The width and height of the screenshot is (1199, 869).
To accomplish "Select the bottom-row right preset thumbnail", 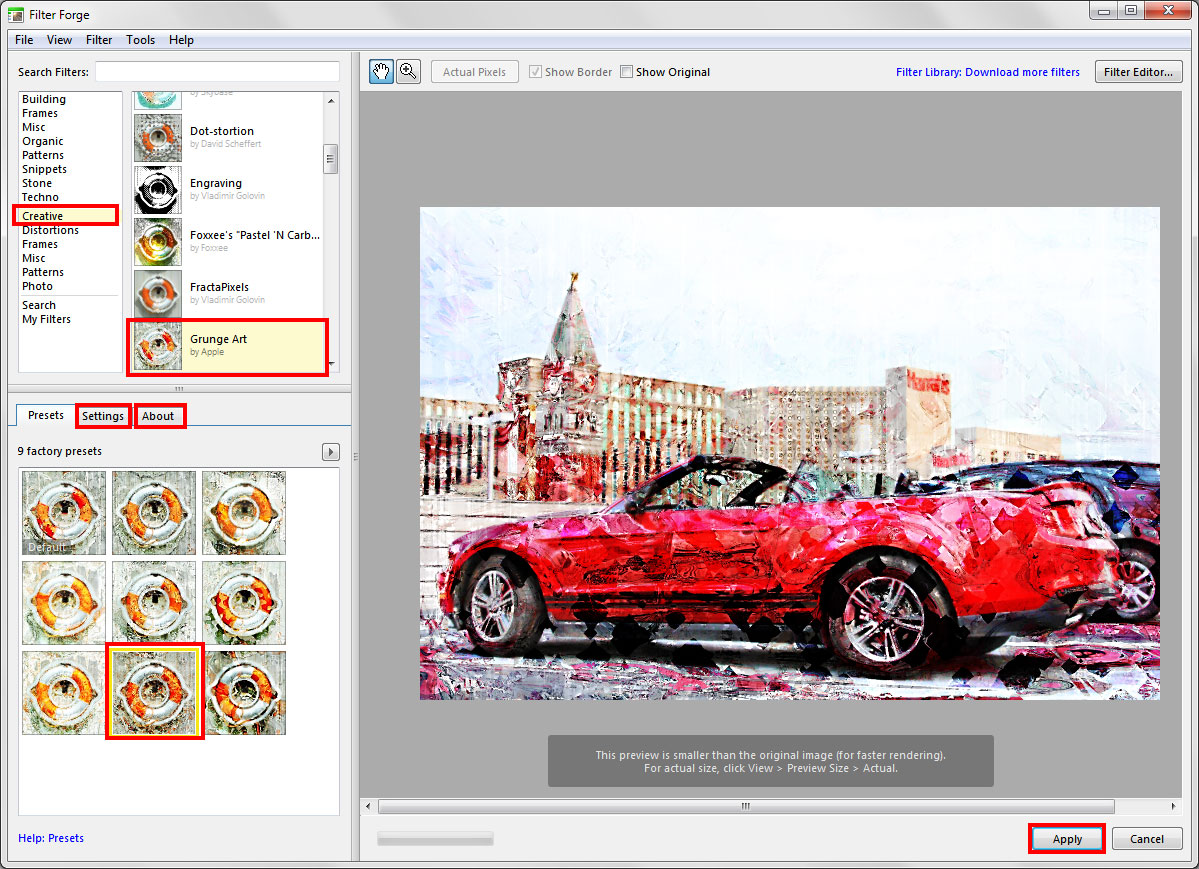I will click(244, 693).
